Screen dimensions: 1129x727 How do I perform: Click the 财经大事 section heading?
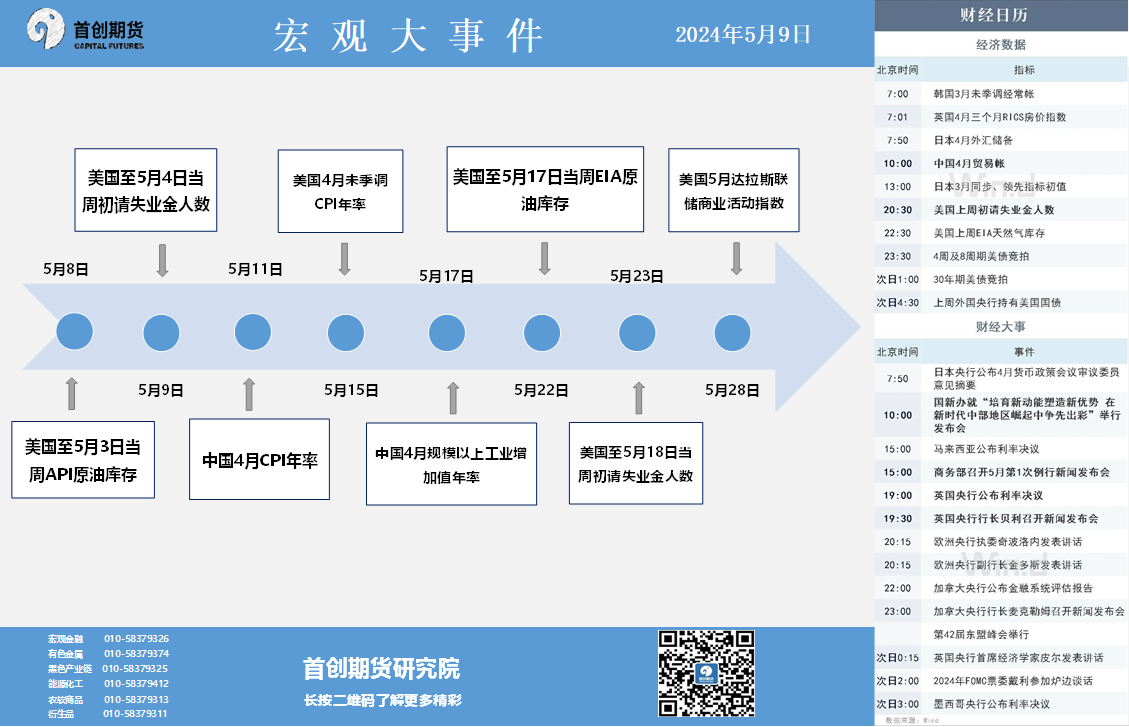tap(1001, 327)
